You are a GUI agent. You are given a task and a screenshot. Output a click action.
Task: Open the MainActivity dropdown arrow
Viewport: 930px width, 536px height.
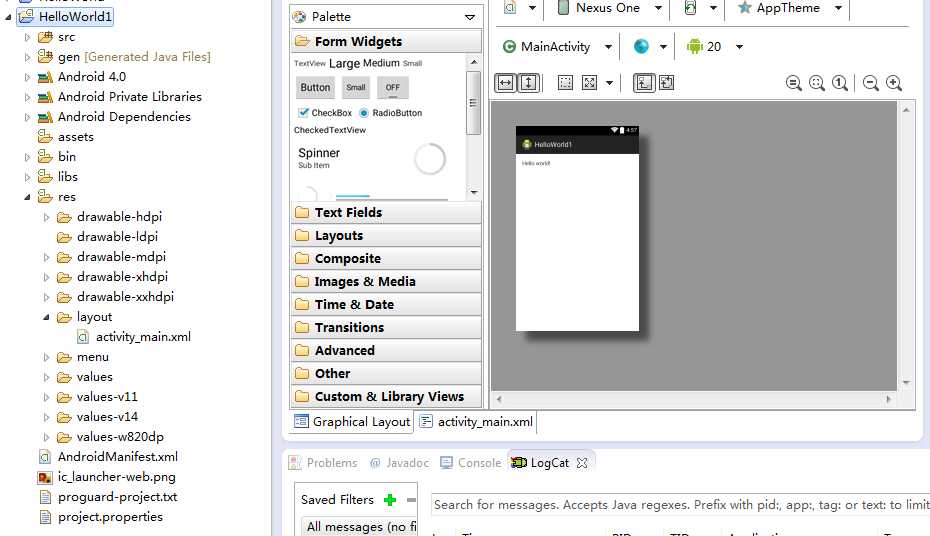pos(608,46)
